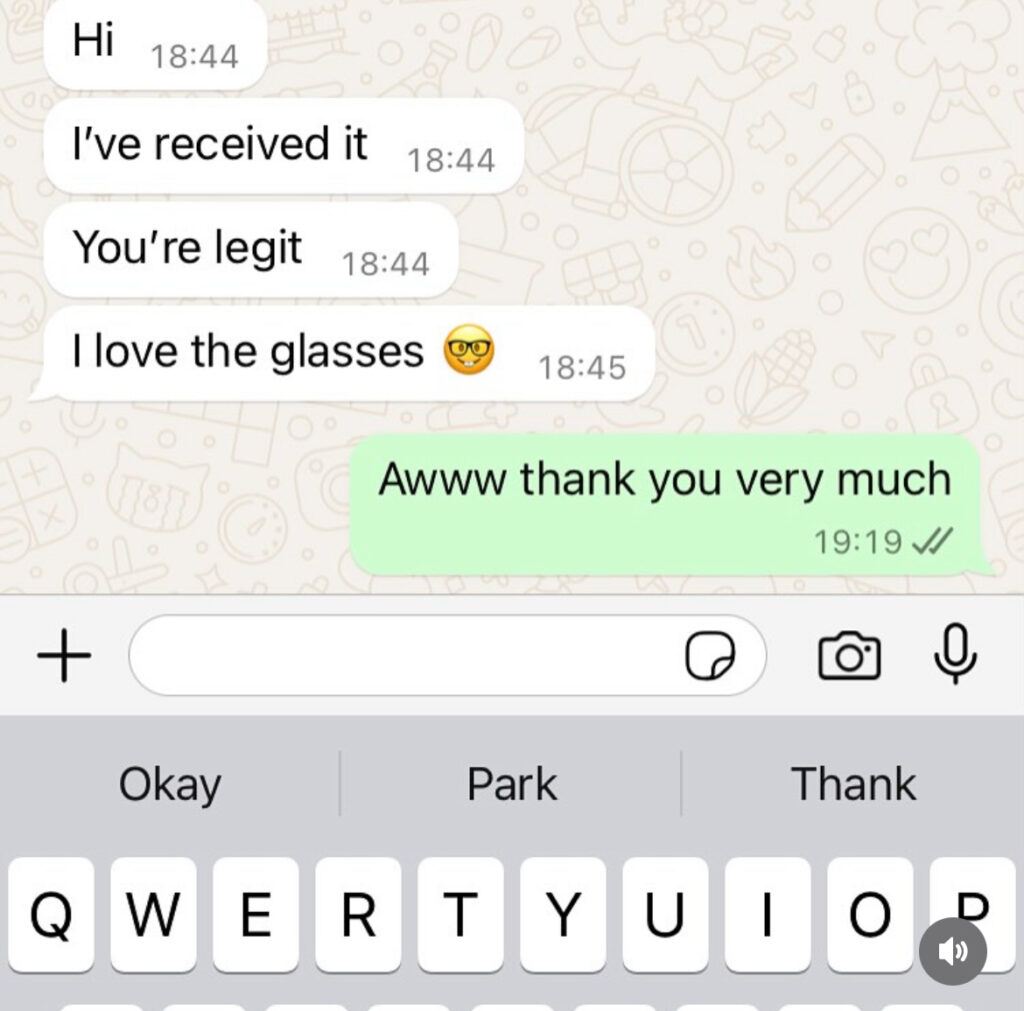Tap the W key on keyboard
The image size is (1024, 1011).
153,914
